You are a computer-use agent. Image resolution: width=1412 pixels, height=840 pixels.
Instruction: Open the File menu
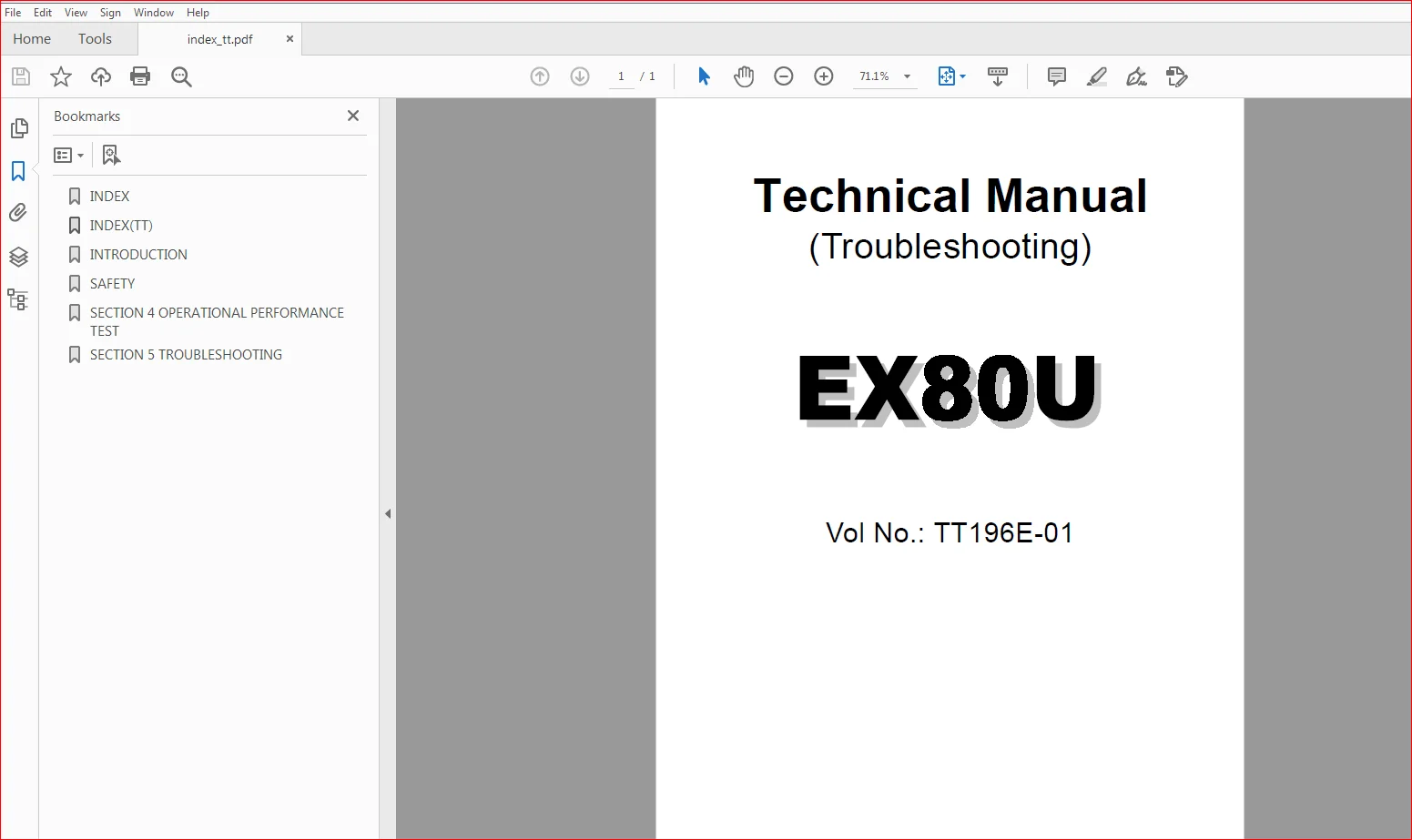(13, 13)
